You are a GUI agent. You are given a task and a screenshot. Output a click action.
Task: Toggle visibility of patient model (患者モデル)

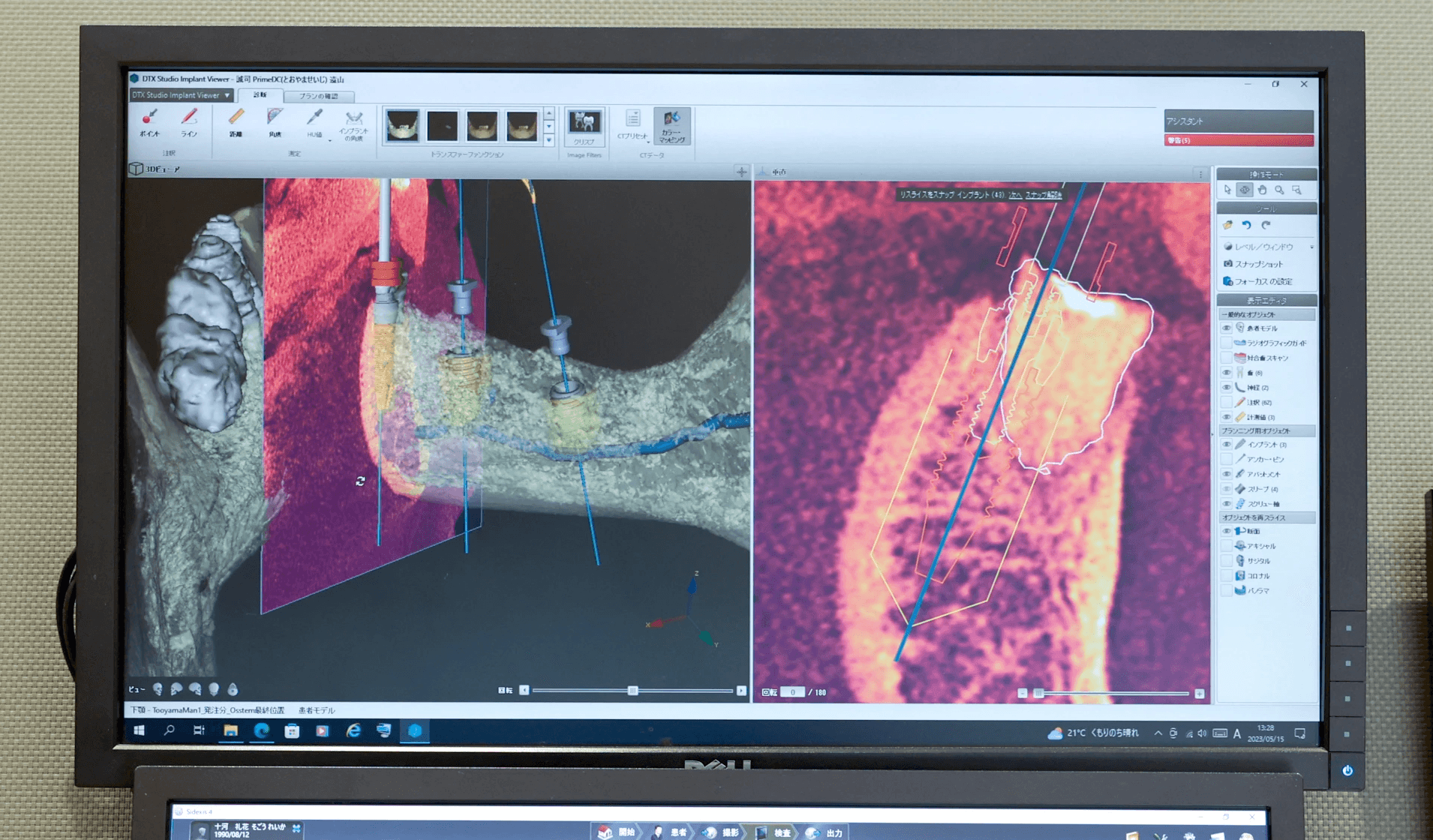click(x=1227, y=328)
